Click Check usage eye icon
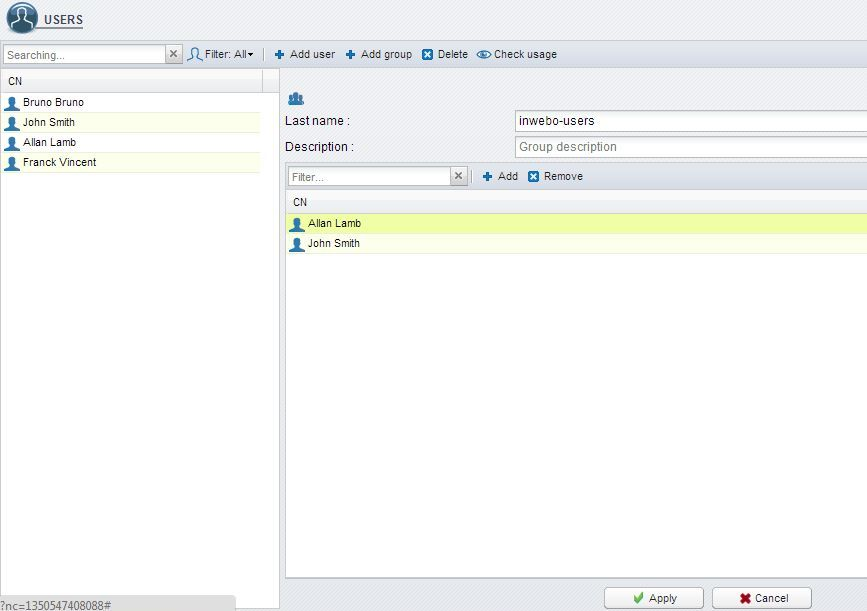The height and width of the screenshot is (611, 867). pyautogui.click(x=484, y=55)
